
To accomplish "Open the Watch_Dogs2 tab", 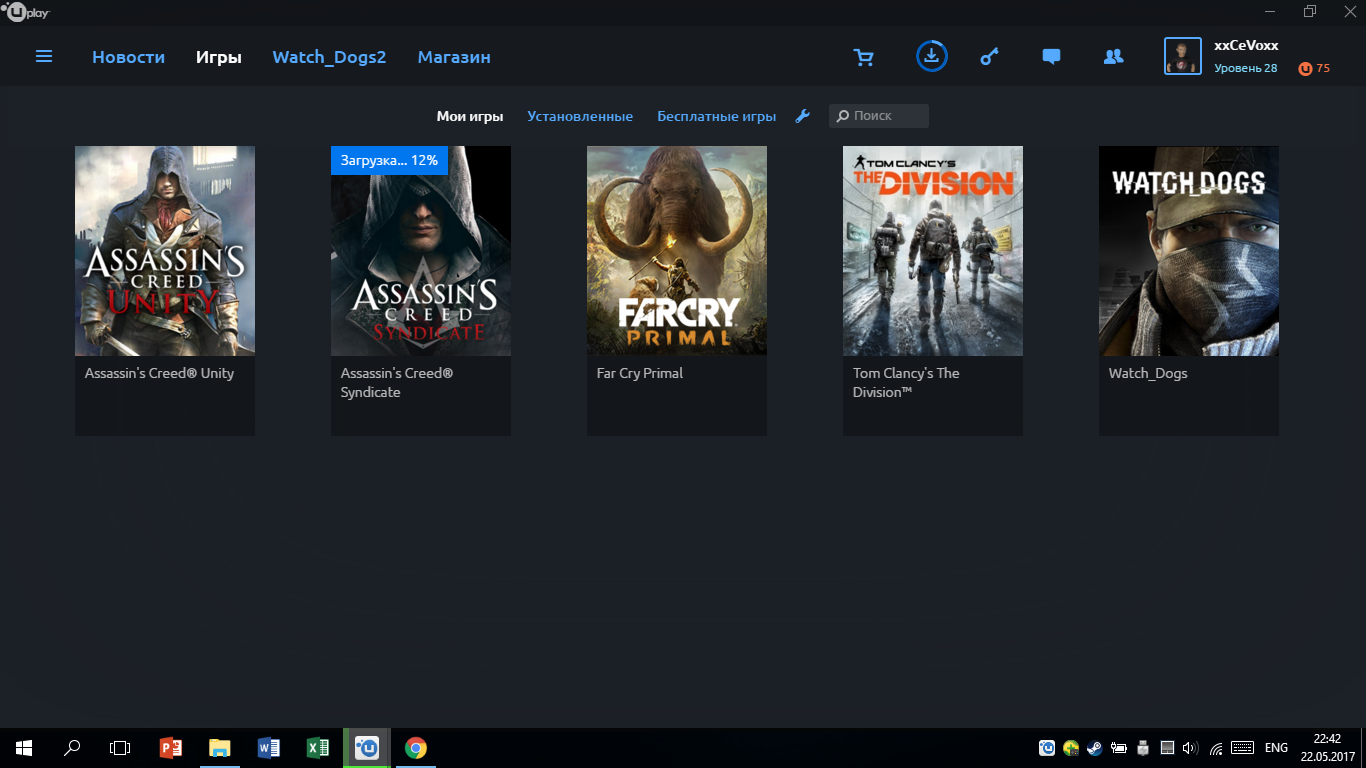I will point(329,57).
